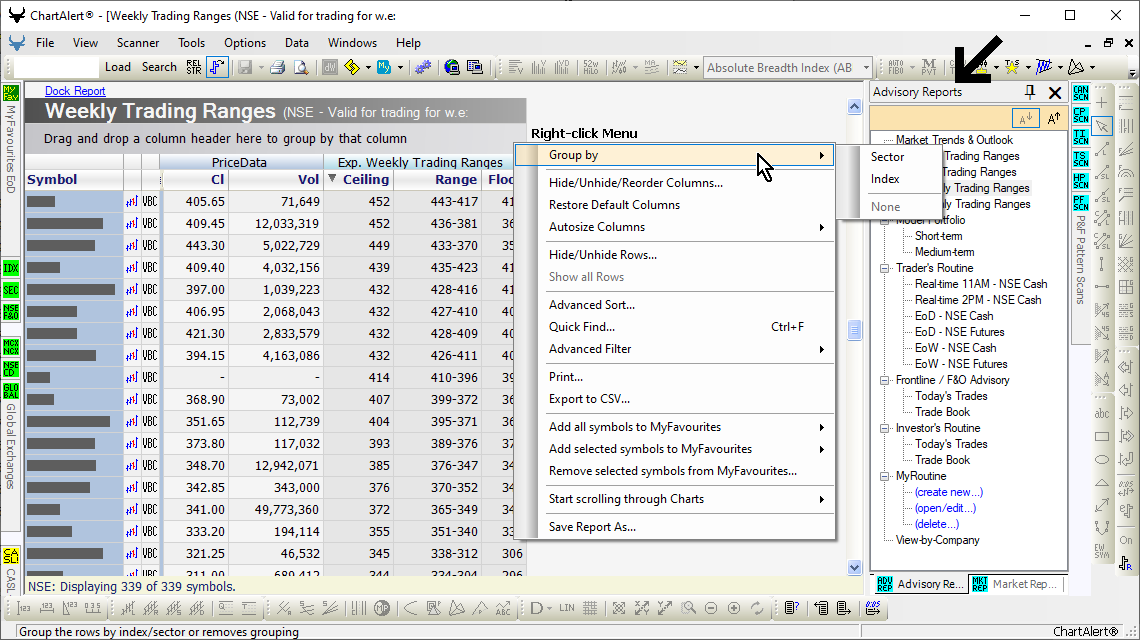
Task: Expand the Group by submenu arrow
Action: pos(822,155)
